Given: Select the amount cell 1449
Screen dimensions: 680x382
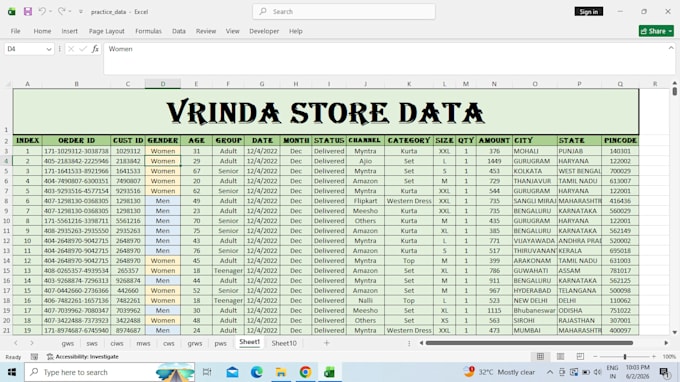Looking at the screenshot, I should point(494,161).
